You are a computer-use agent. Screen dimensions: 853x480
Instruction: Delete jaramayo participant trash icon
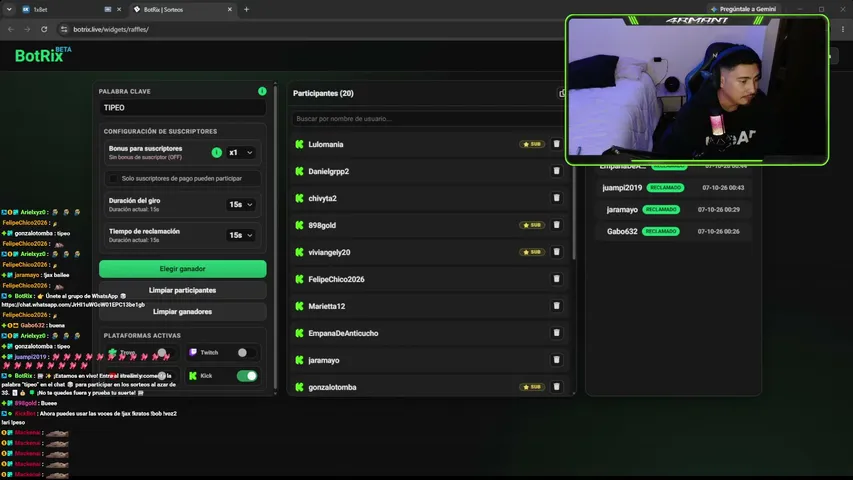point(556,360)
